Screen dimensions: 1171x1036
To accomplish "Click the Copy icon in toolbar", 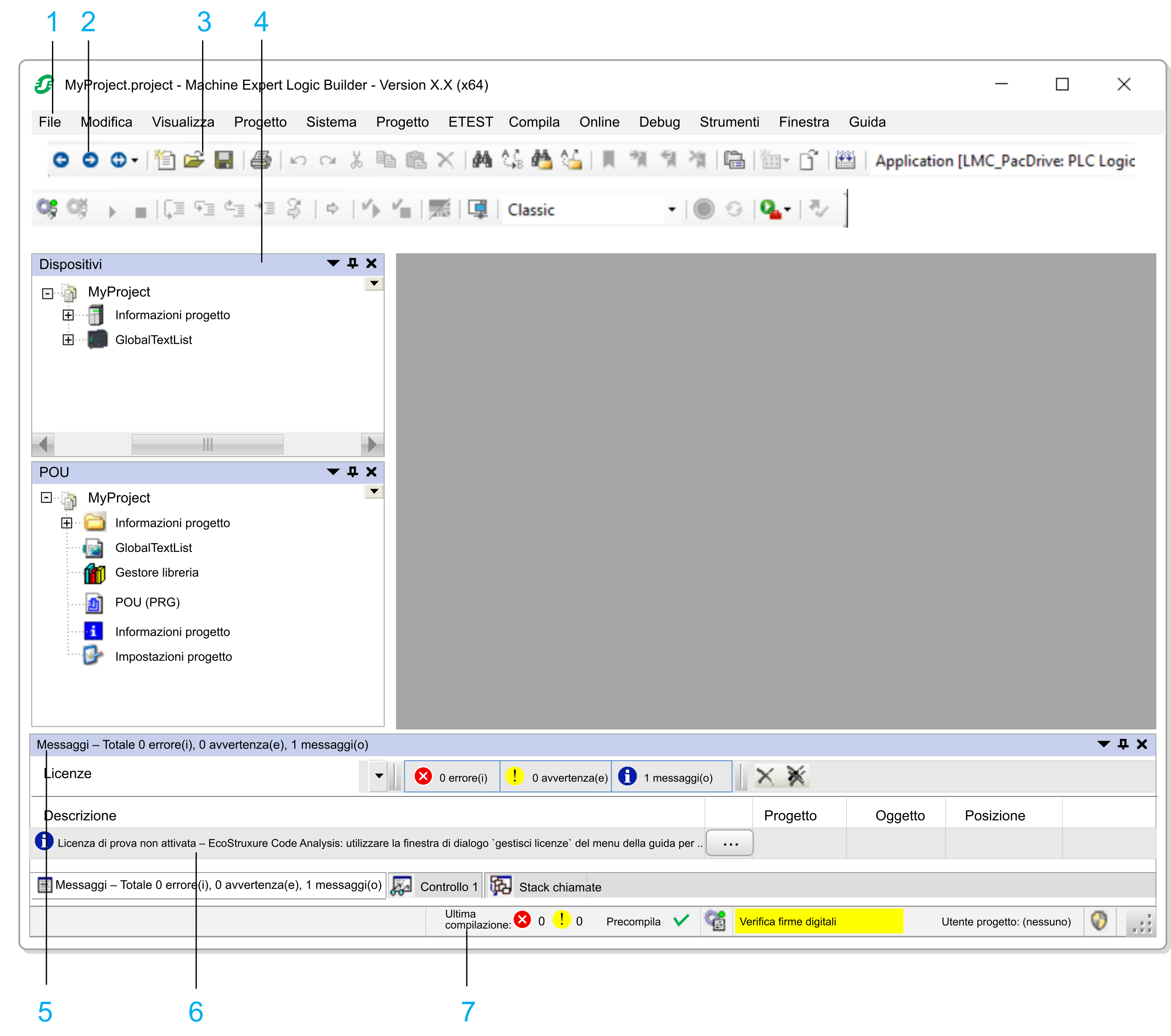I will [x=386, y=160].
